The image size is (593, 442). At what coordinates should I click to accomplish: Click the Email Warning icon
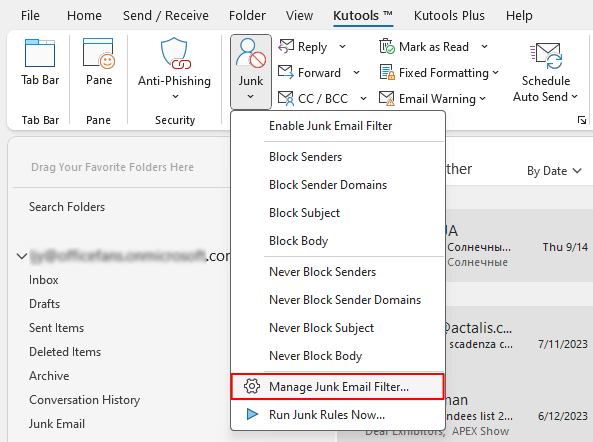pos(387,98)
